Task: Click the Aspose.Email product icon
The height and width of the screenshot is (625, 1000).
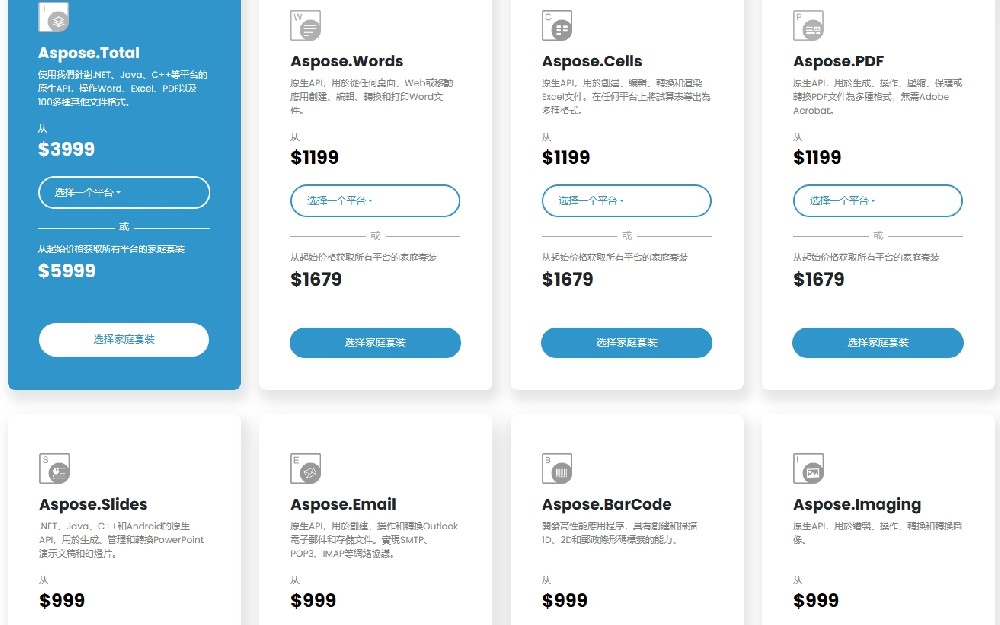Action: click(306, 469)
